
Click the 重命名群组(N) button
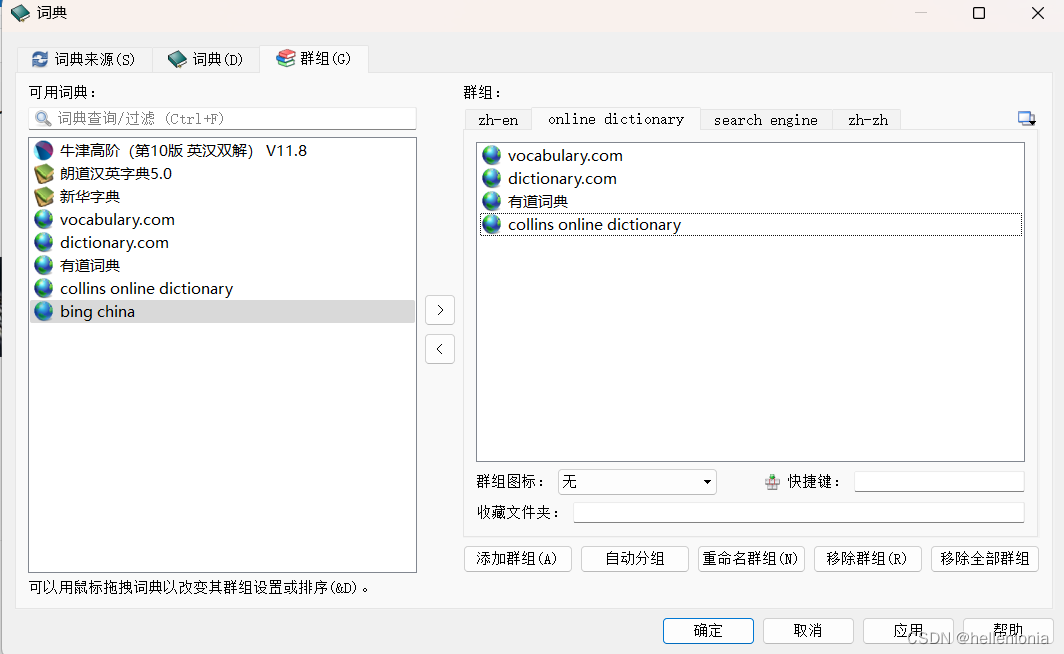click(x=751, y=559)
